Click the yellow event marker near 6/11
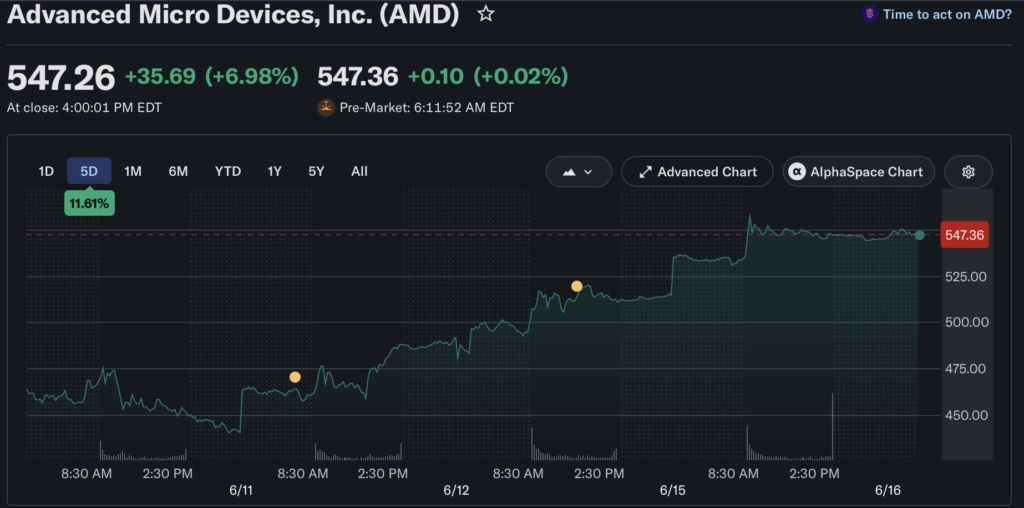This screenshot has height=508, width=1024. click(295, 377)
